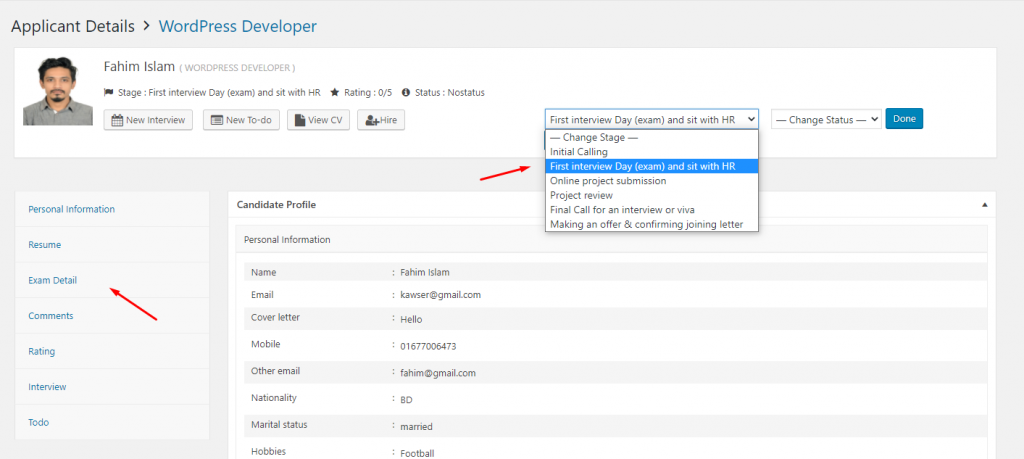Open the WordPress Developer breadcrumb link
Image resolution: width=1024 pixels, height=459 pixels.
point(238,26)
